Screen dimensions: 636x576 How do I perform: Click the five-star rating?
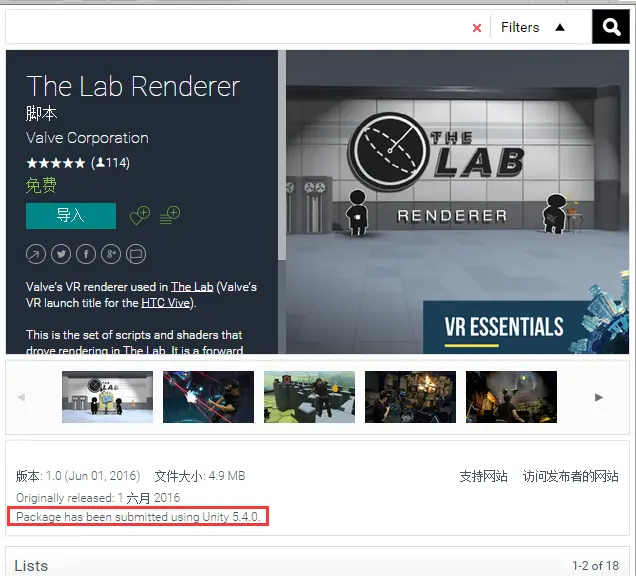tap(56, 163)
